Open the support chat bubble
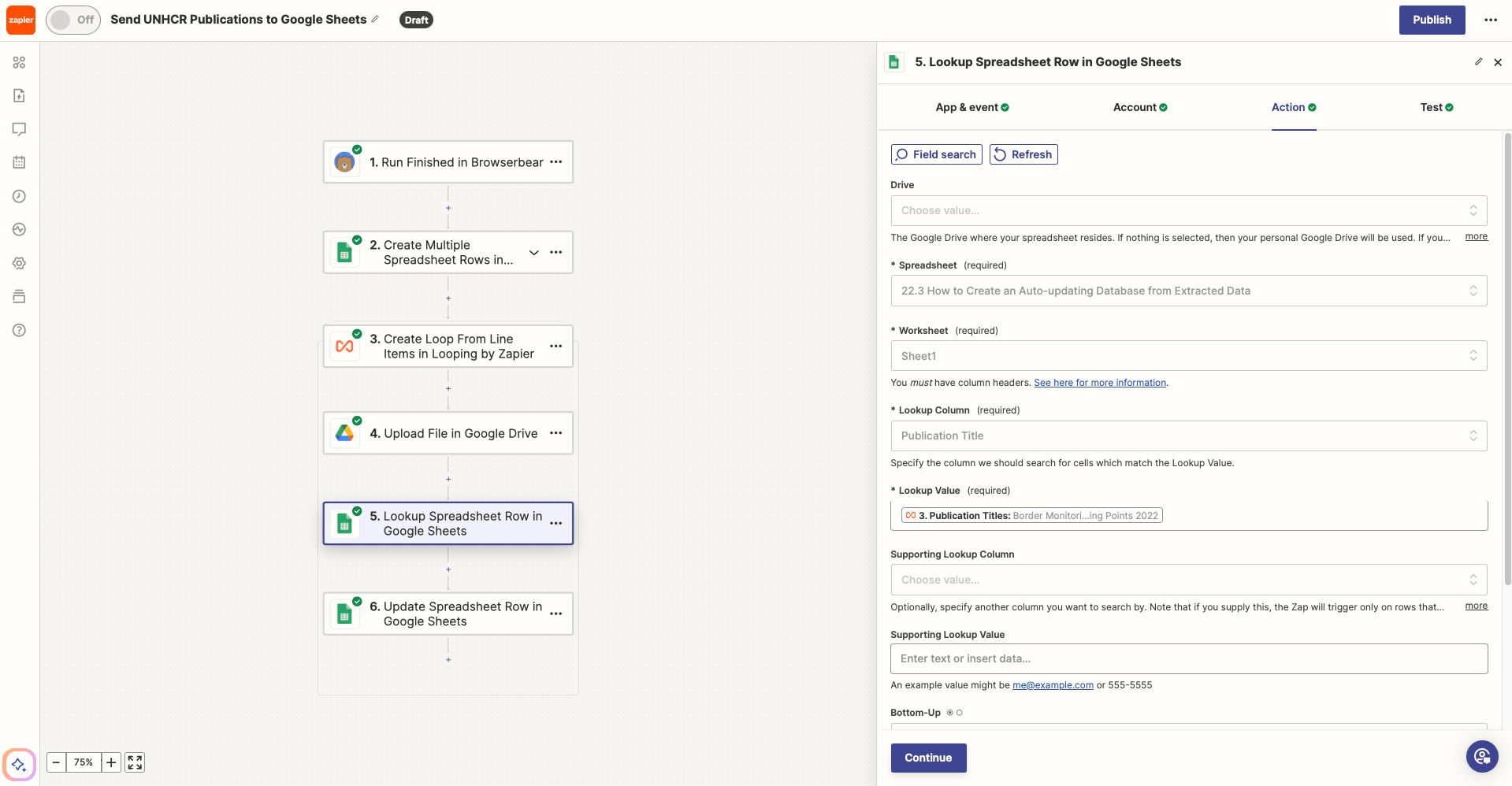 1481,757
